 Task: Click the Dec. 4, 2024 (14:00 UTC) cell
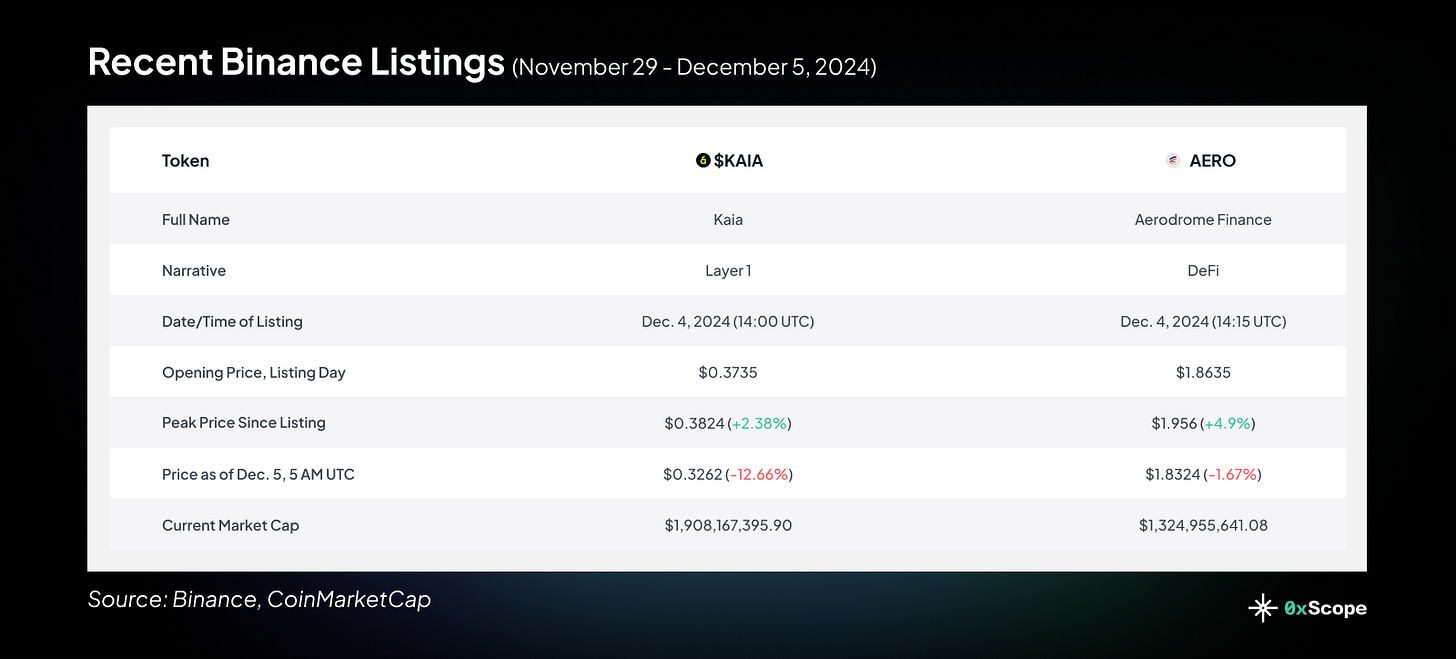[728, 321]
